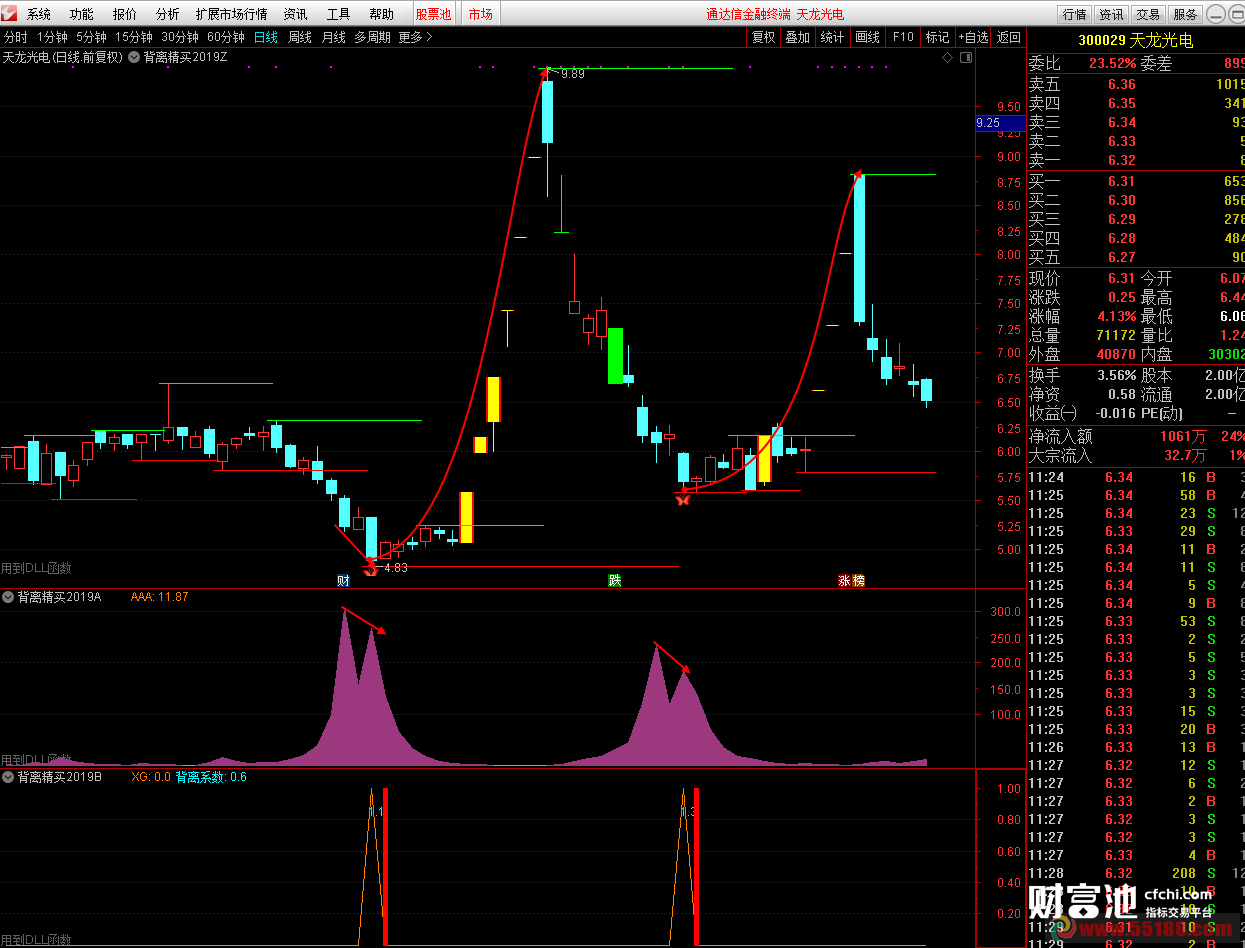Select the 卖一 price 6.32
The image size is (1245, 948).
point(1122,160)
